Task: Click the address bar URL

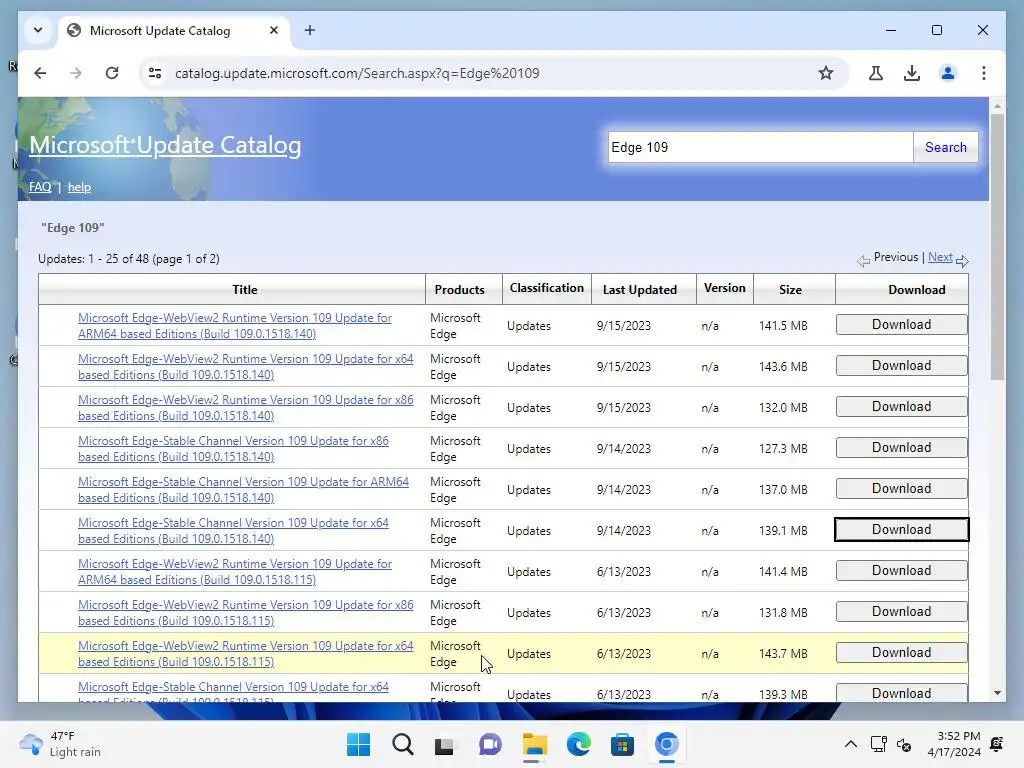Action: click(357, 73)
